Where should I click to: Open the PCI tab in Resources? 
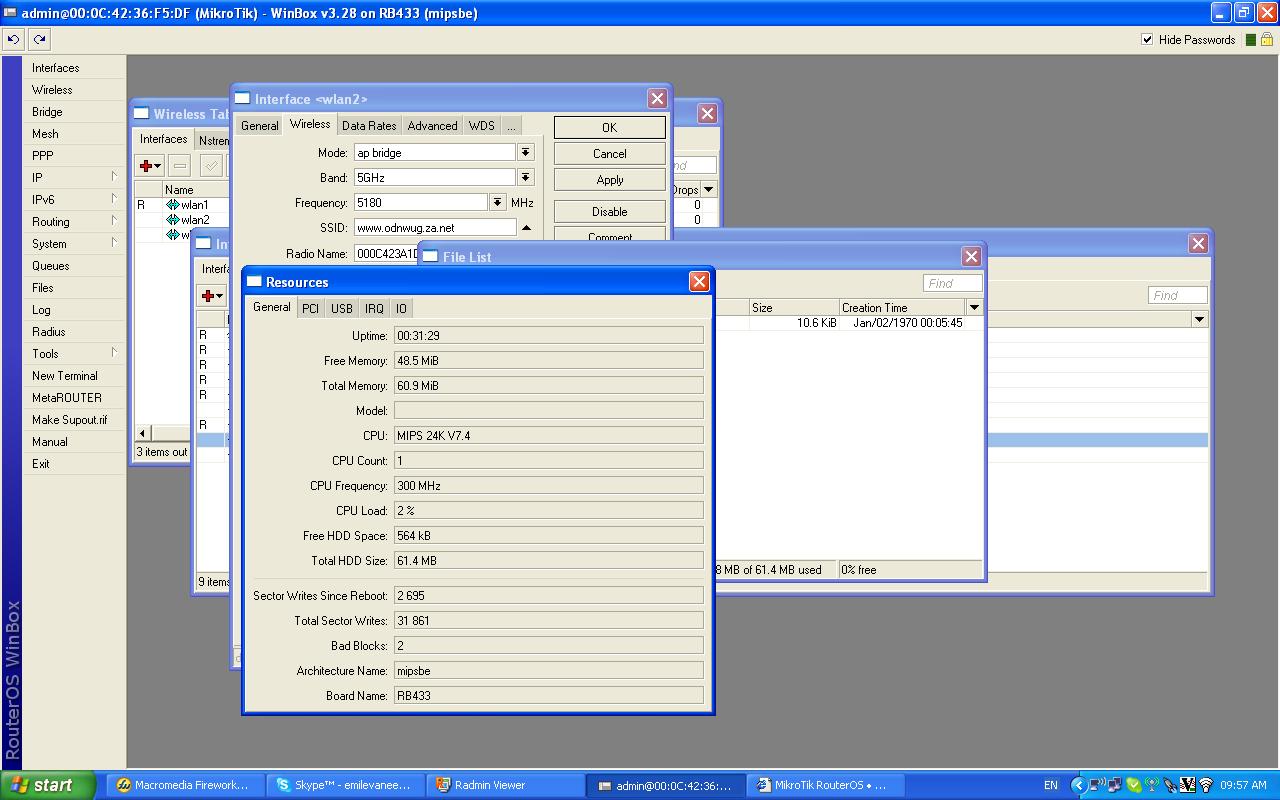click(x=311, y=309)
